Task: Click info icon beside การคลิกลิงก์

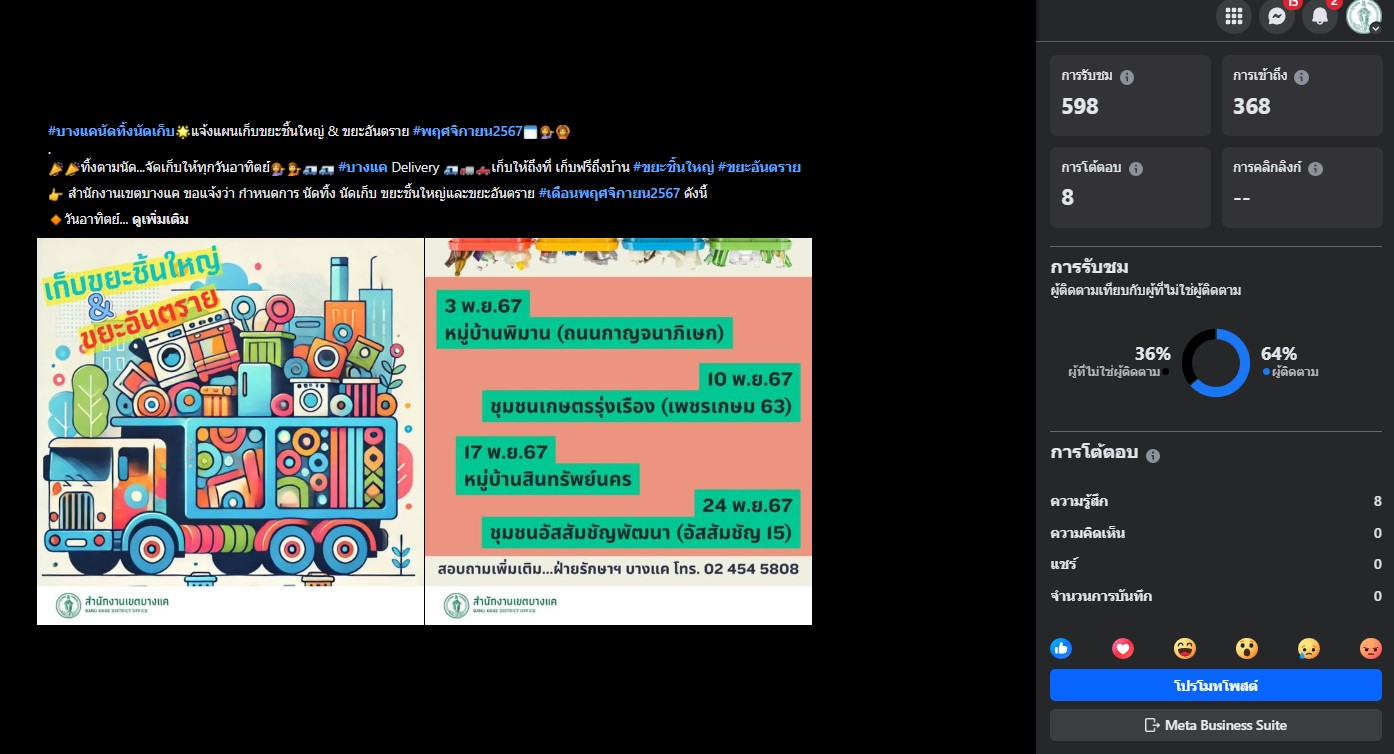Action: click(x=1316, y=169)
